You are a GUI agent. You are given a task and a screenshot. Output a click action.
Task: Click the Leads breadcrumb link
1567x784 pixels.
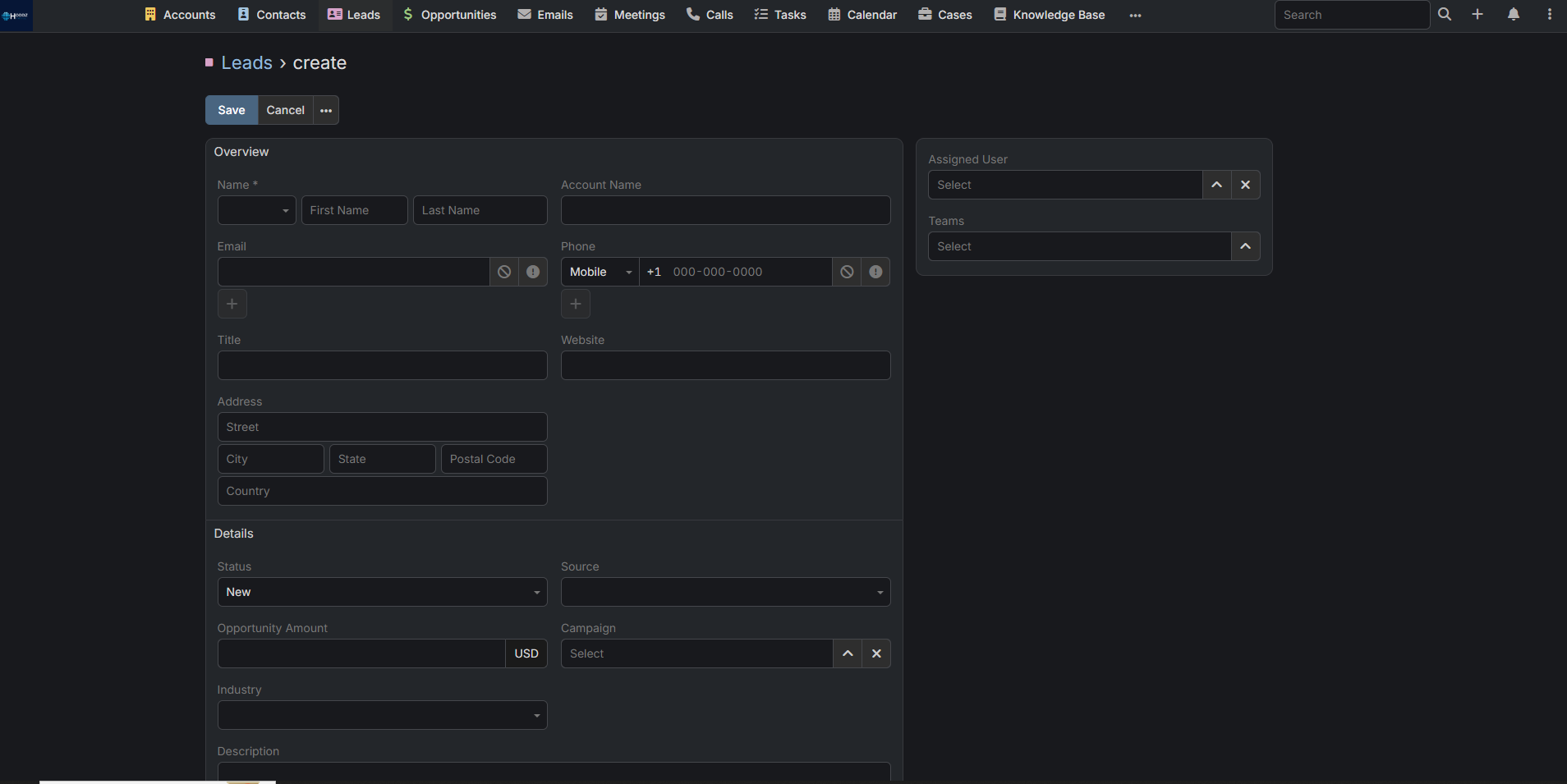tap(246, 63)
